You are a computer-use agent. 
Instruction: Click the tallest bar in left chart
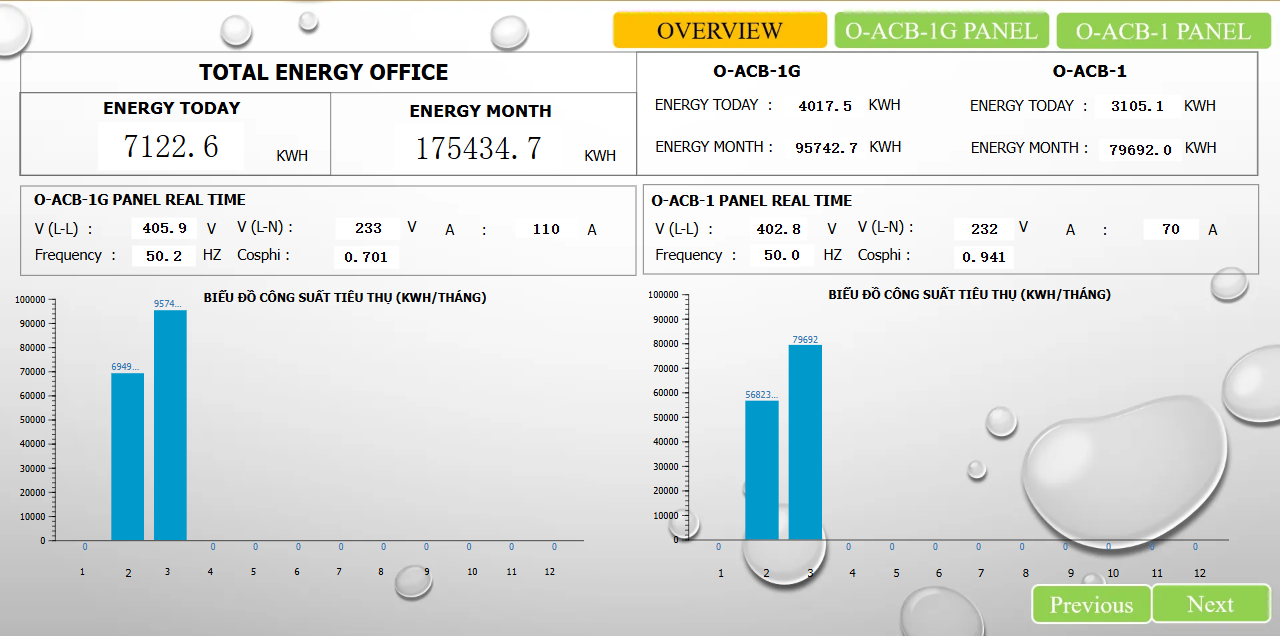click(x=170, y=425)
